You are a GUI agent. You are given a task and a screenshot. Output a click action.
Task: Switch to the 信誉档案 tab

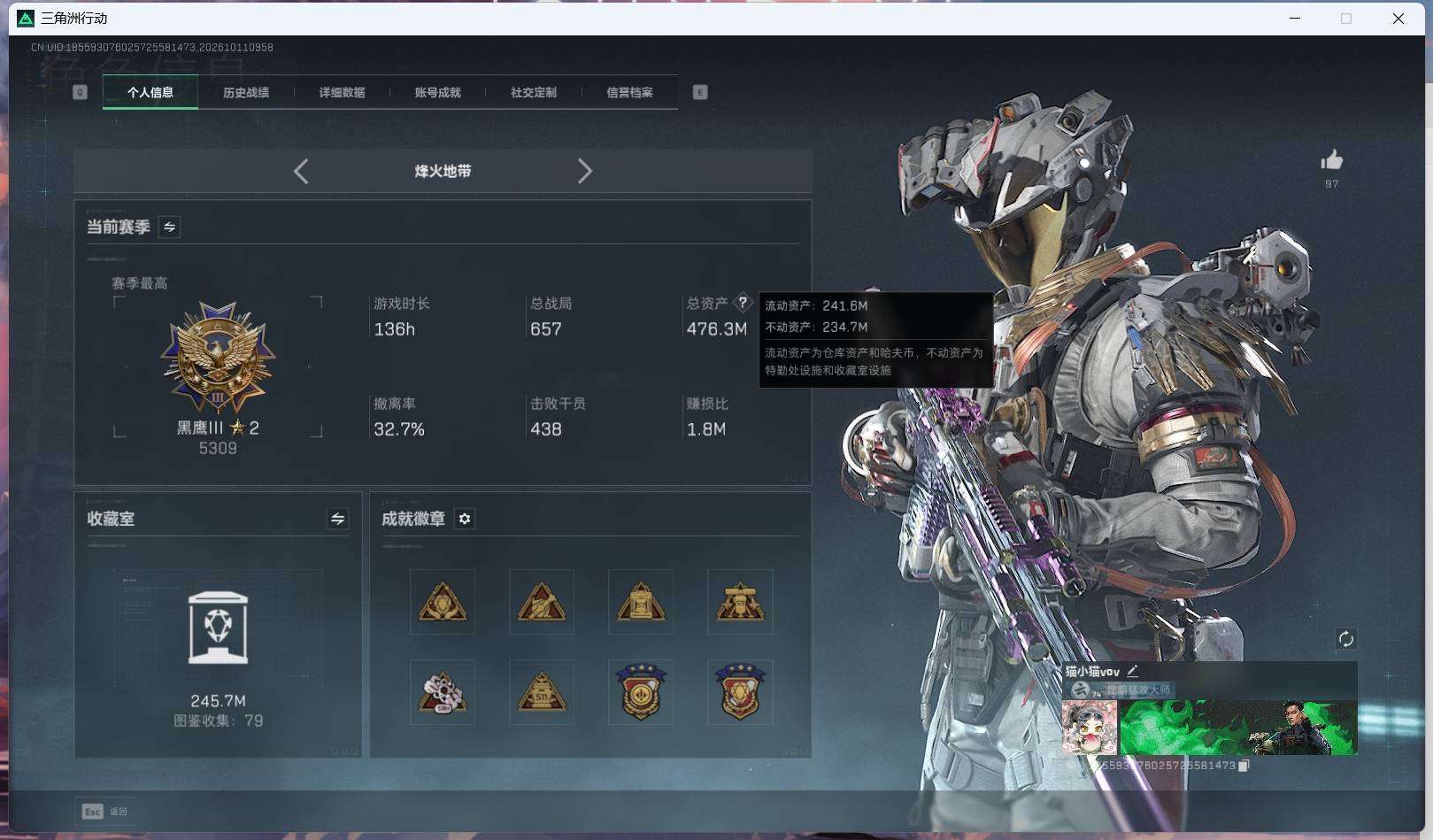coord(629,92)
